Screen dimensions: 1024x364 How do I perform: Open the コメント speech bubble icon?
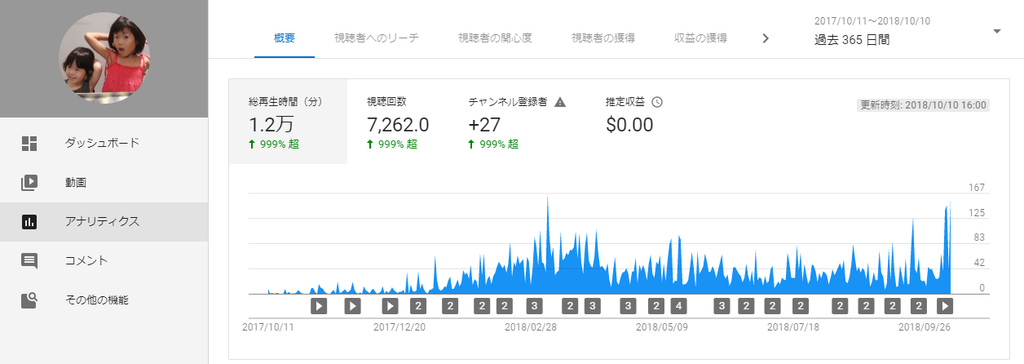coord(29,261)
